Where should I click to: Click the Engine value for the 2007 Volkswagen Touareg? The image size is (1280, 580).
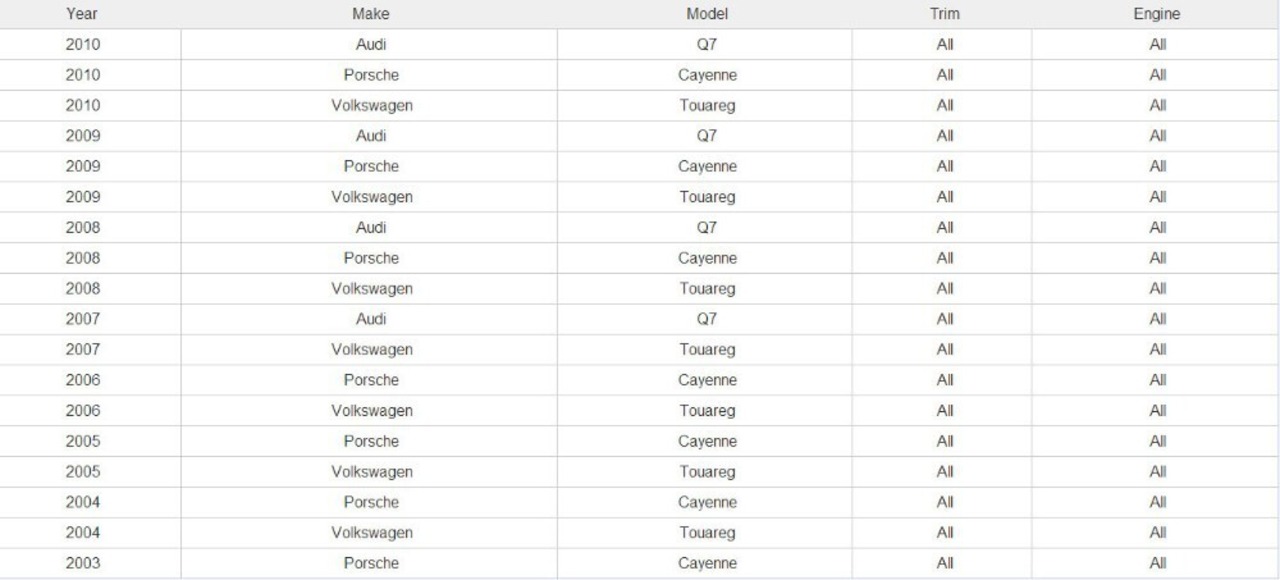(x=1158, y=350)
